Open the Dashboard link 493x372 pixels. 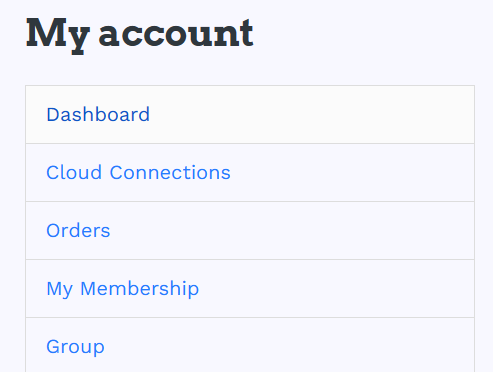point(98,115)
